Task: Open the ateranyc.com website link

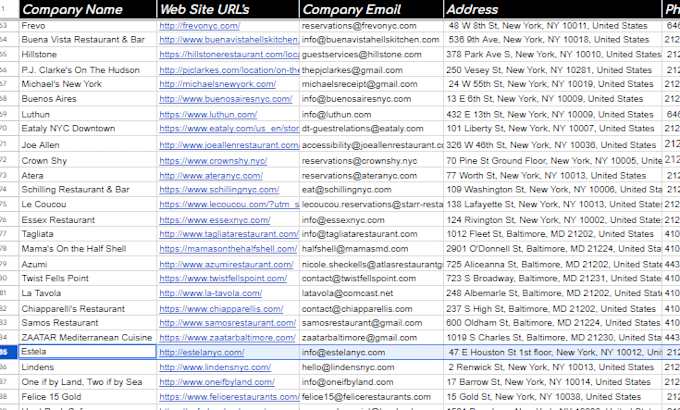Action: (211, 176)
